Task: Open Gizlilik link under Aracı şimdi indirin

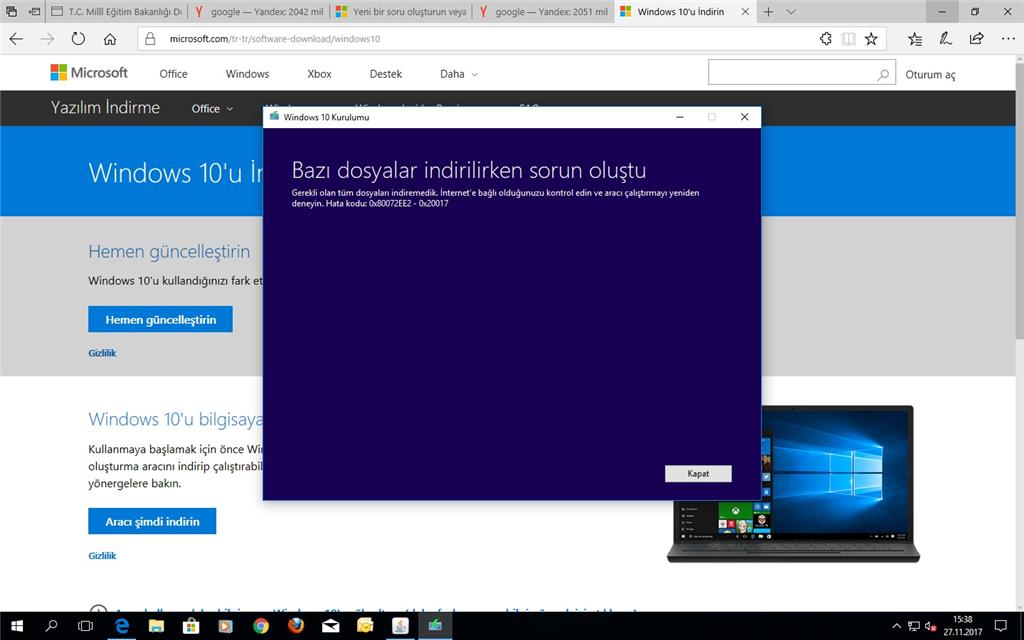Action: (102, 555)
